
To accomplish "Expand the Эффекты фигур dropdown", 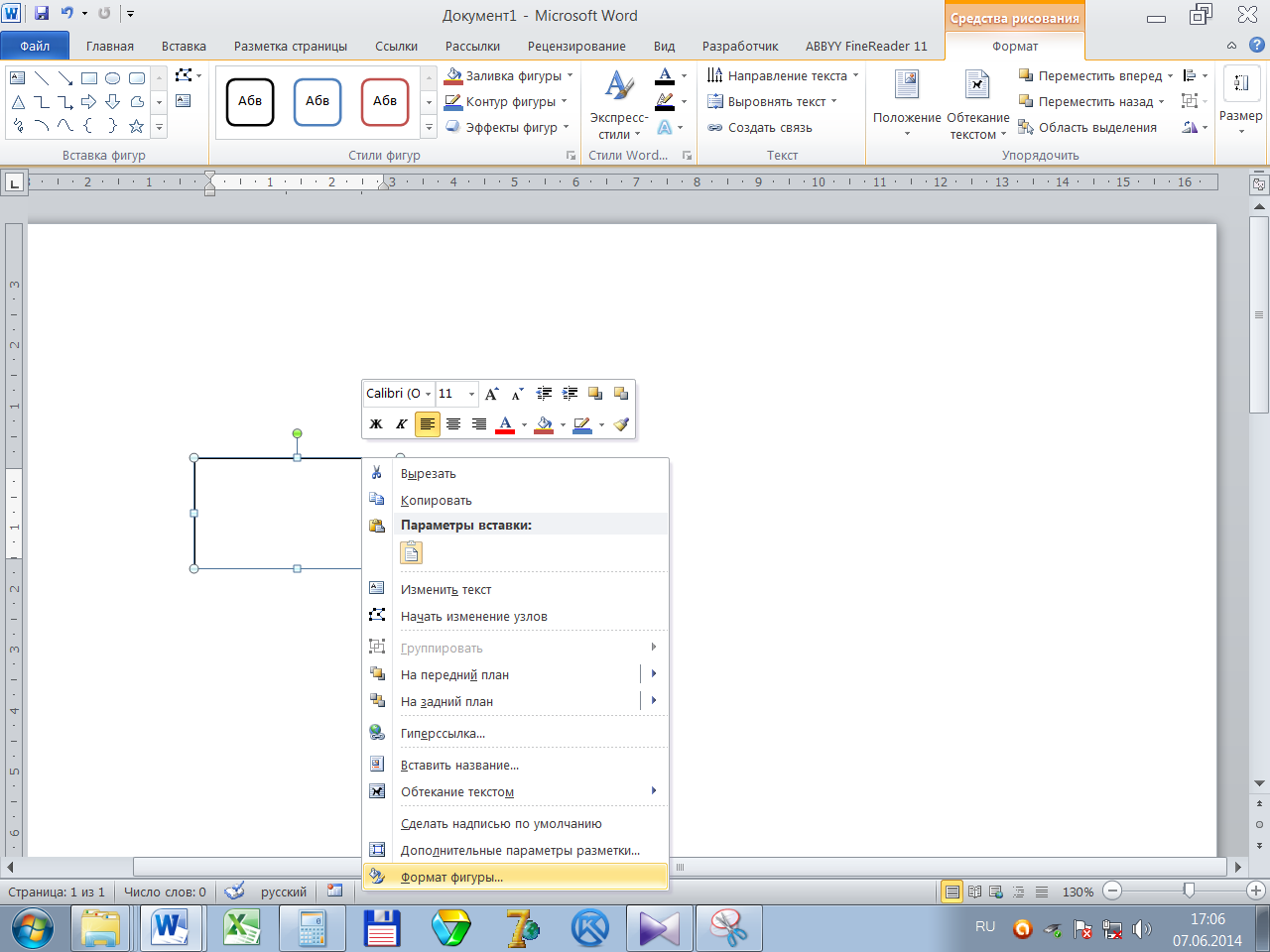I will tap(567, 127).
